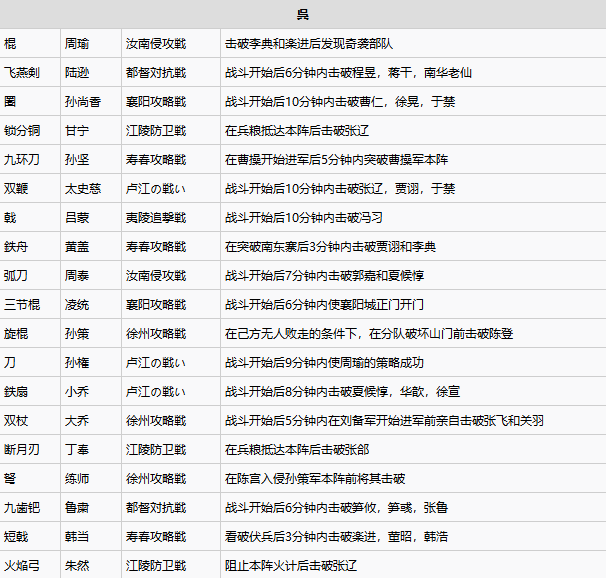The width and height of the screenshot is (606, 578).
Task: Click condition 阻止本阵火计后击破张辽
Action: [291, 566]
